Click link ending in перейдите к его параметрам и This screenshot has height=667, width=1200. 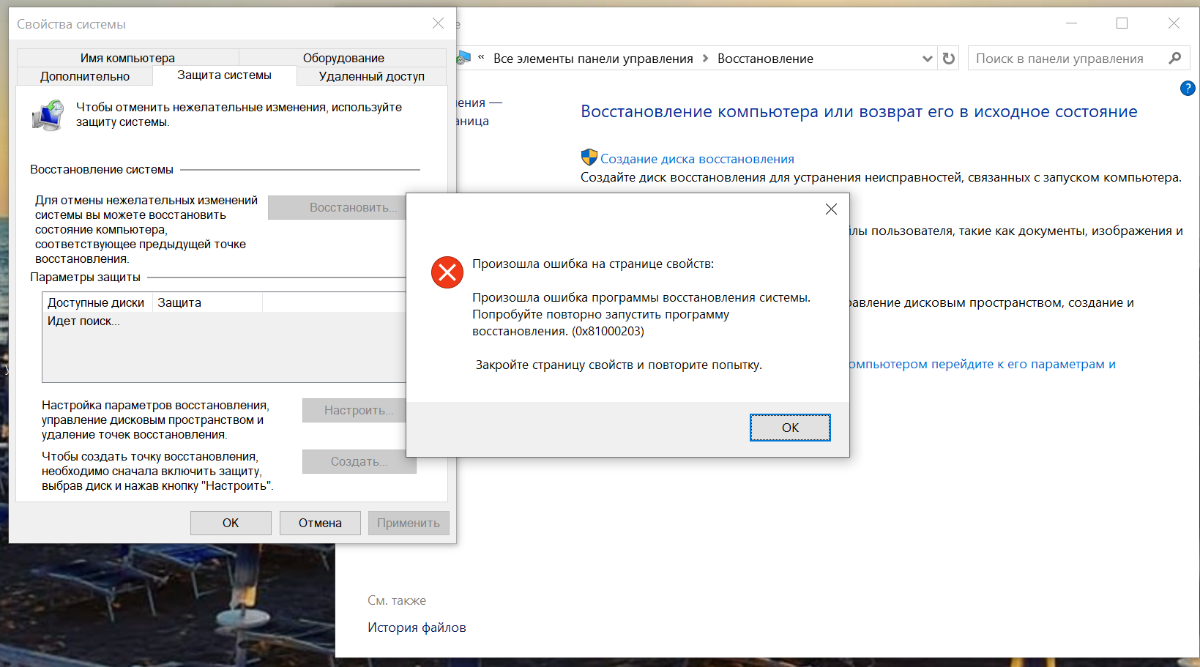[x=983, y=364]
